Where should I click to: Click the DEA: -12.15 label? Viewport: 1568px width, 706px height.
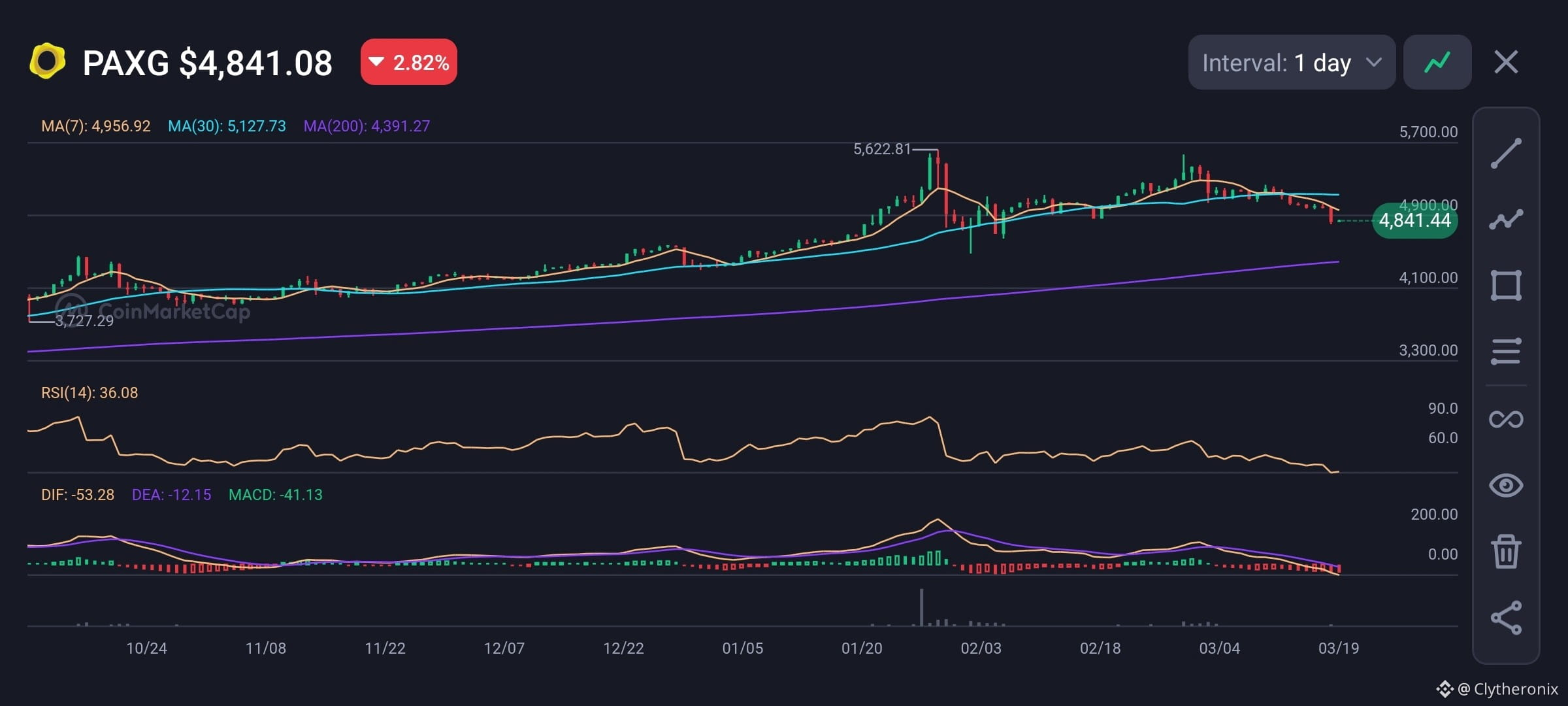click(171, 495)
